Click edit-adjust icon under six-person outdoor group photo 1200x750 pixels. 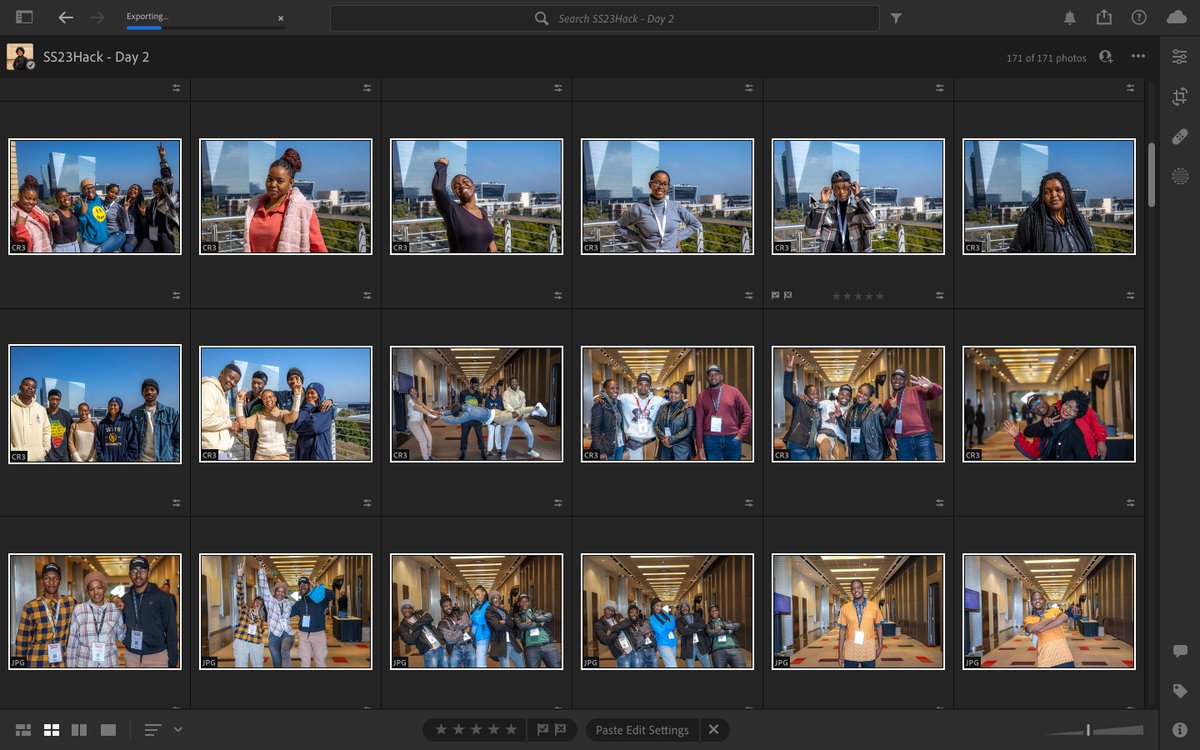176,295
